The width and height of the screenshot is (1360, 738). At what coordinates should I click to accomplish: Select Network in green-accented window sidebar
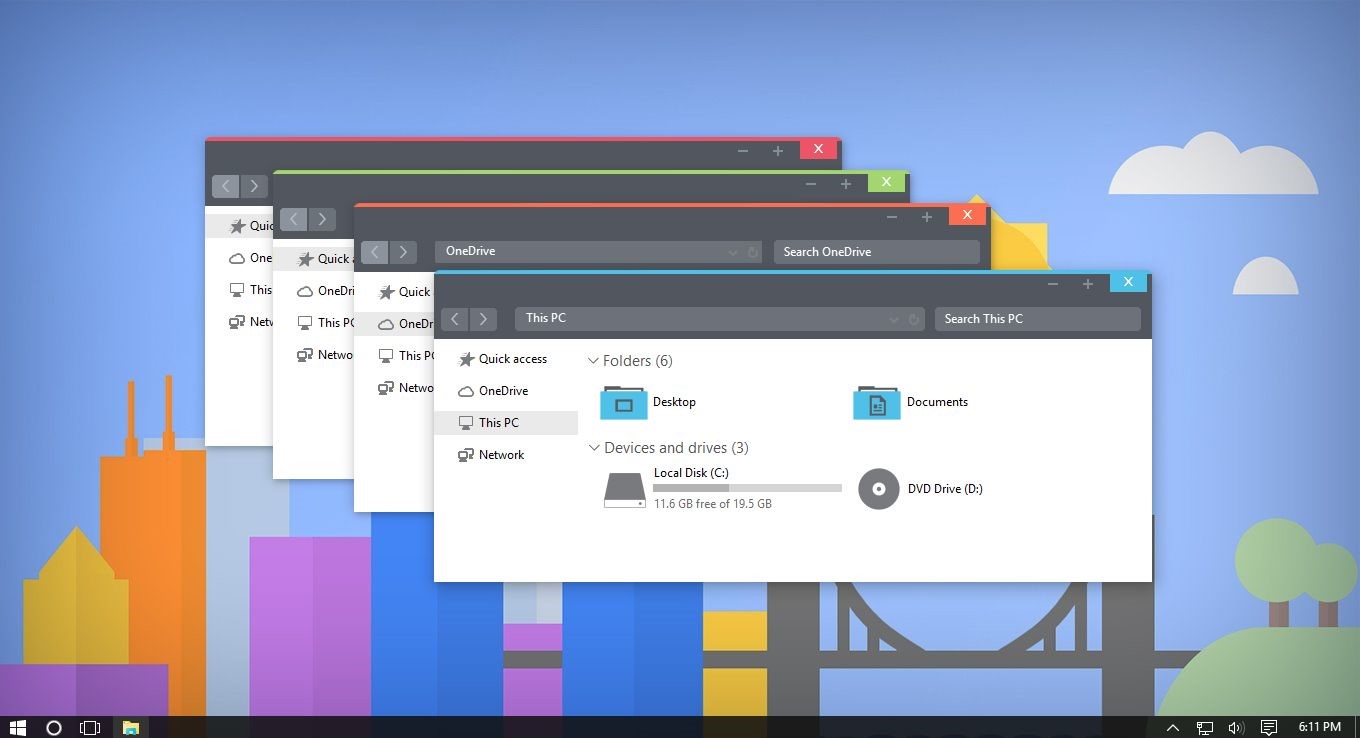tap(314, 355)
